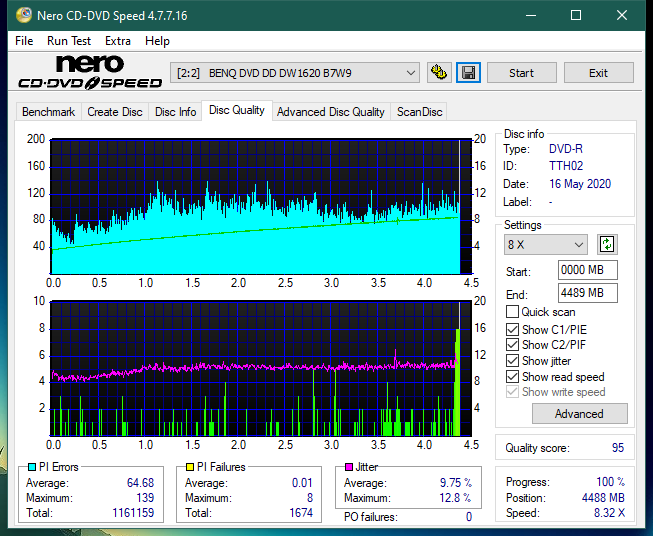Open the Extra menu

pos(118,41)
